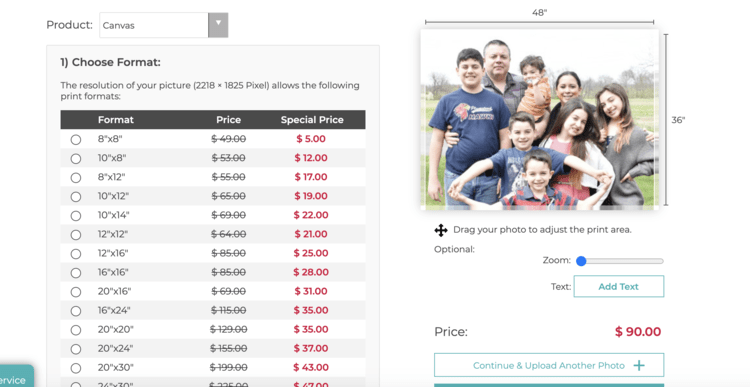The image size is (750, 387).
Task: Click the Format column header
Action: [116, 120]
